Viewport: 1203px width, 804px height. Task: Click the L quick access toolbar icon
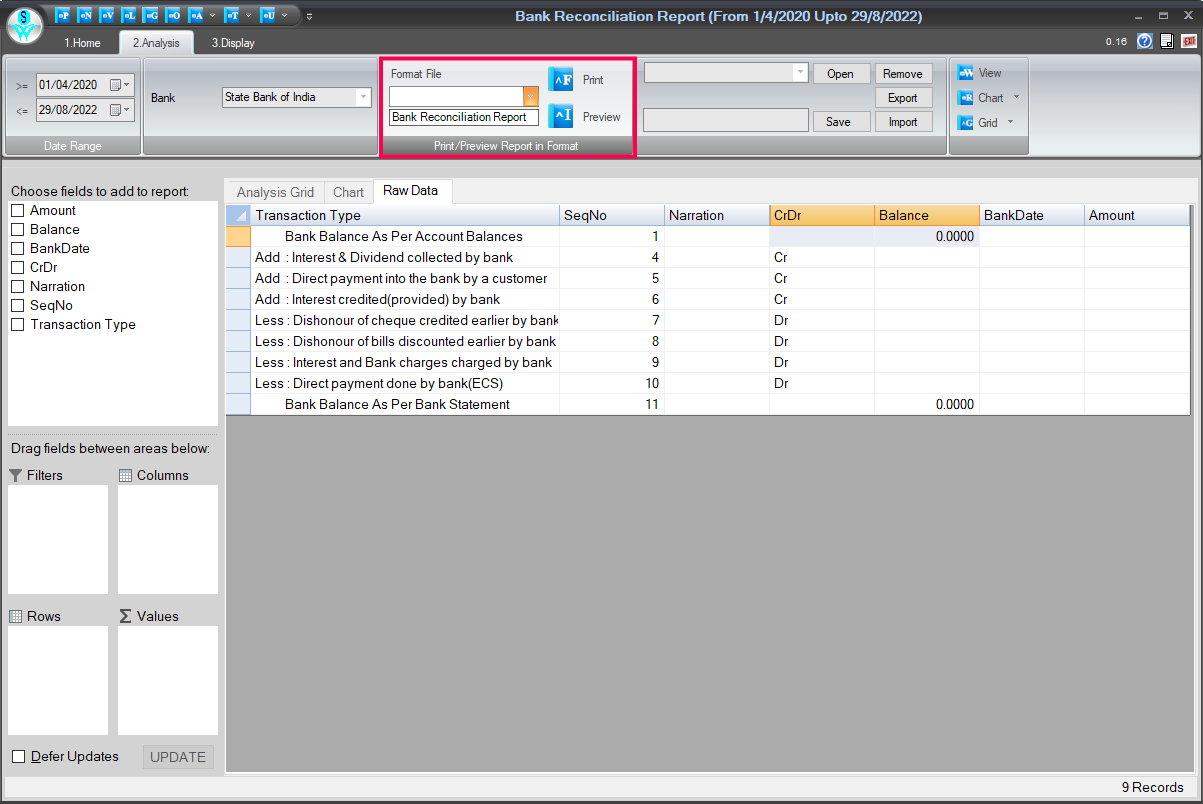tap(129, 15)
